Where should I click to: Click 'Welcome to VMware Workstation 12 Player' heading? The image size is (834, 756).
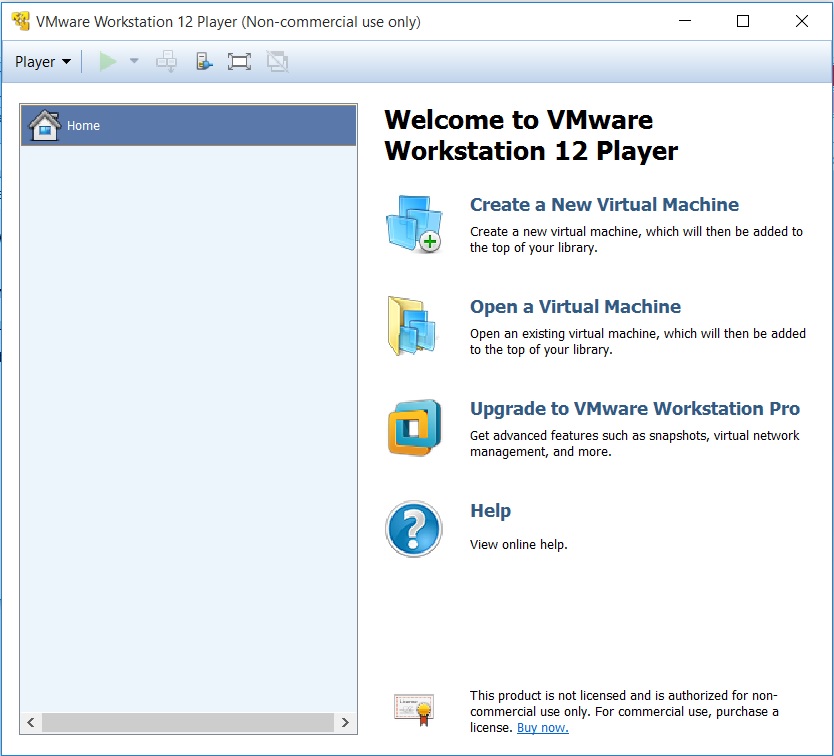tap(531, 135)
